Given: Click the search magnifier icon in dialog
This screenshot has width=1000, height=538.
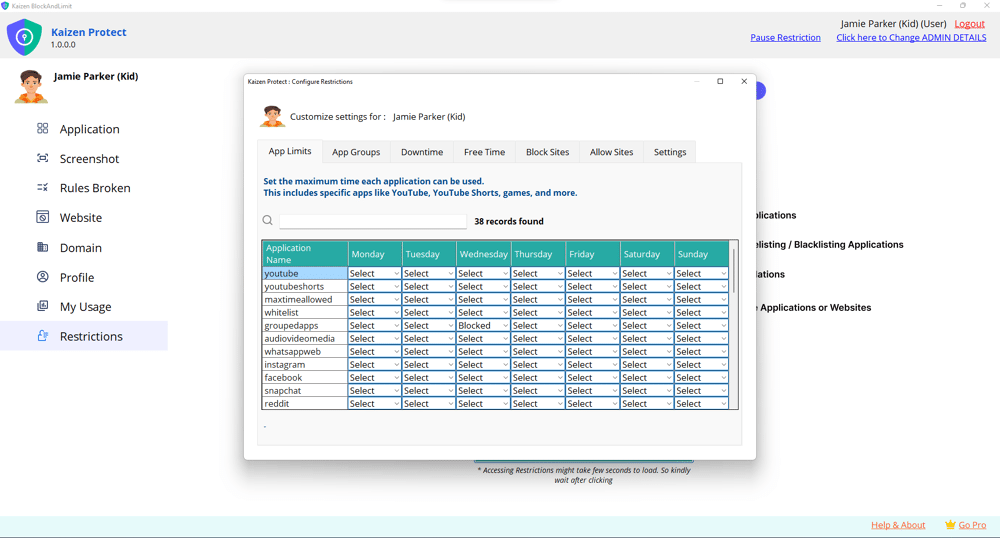Looking at the screenshot, I should (x=268, y=221).
